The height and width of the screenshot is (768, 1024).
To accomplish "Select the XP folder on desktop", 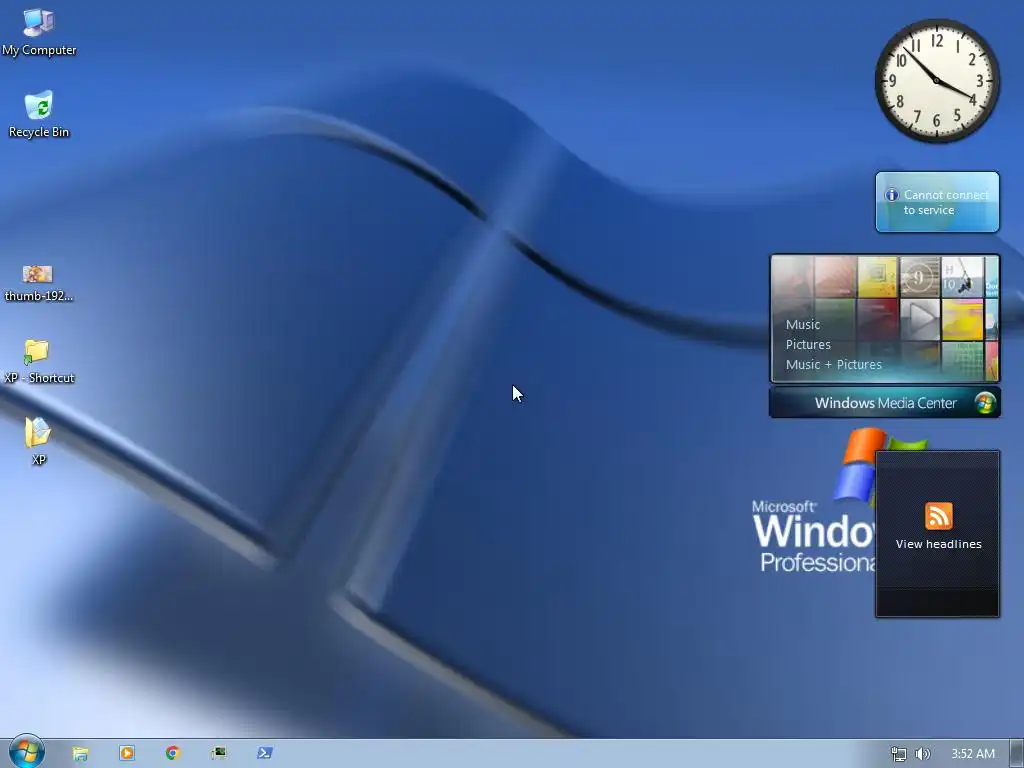I will [x=38, y=441].
